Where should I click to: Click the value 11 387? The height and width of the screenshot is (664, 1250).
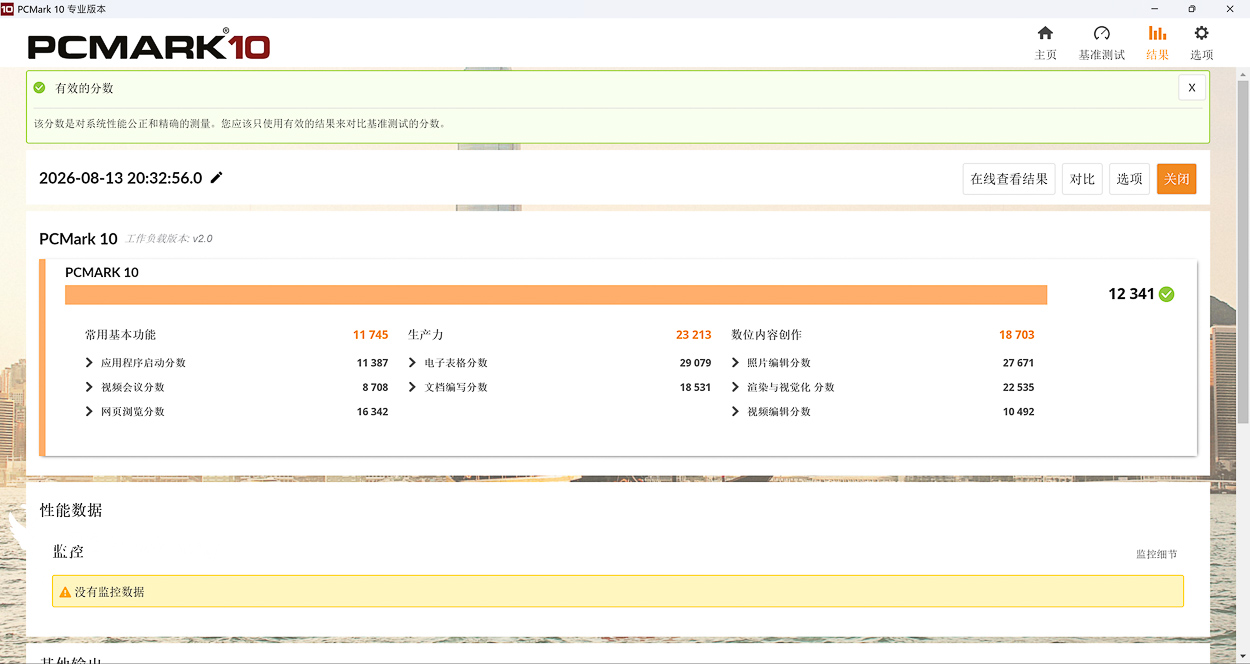click(x=372, y=363)
